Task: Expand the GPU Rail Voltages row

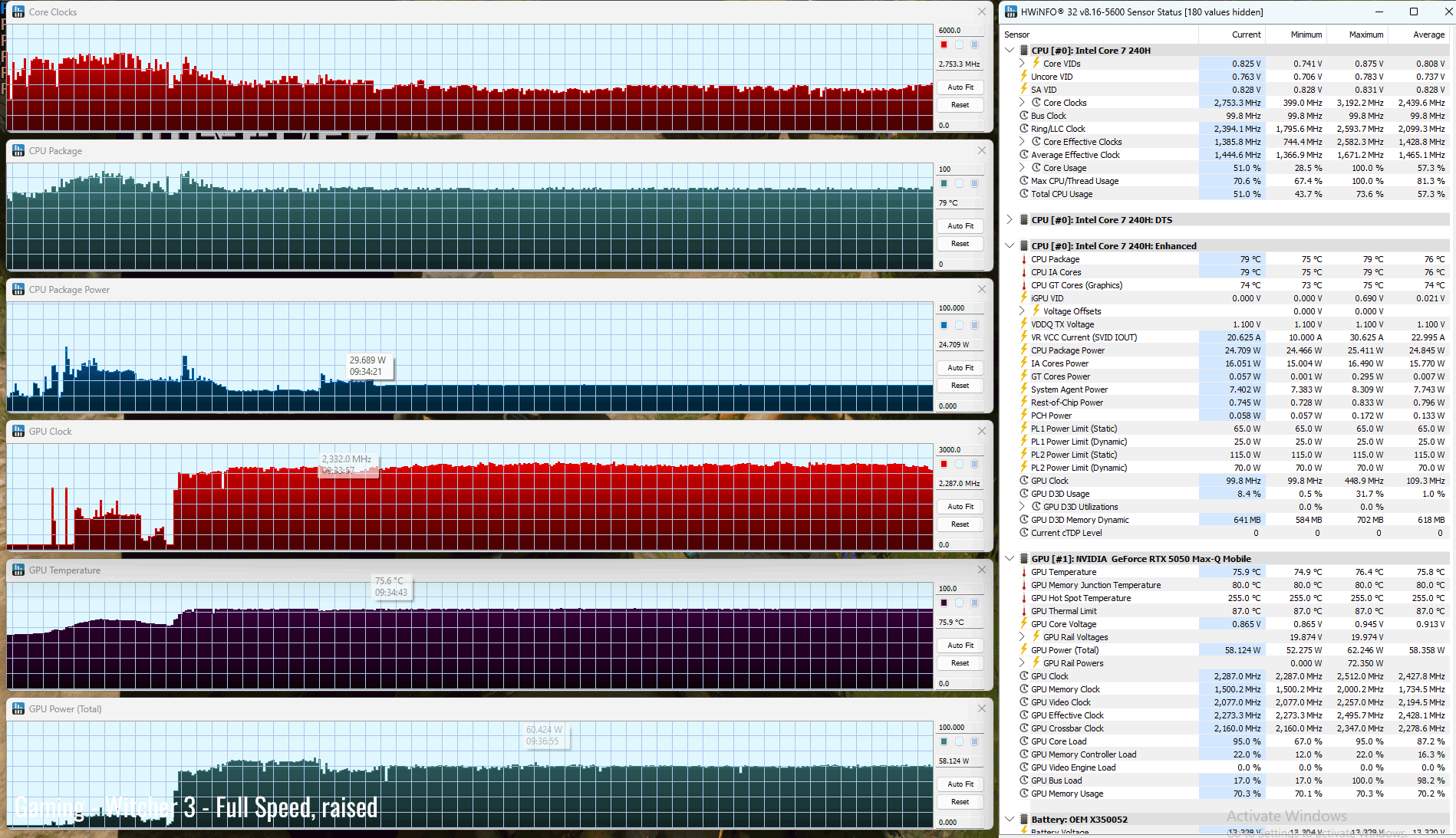Action: pyautogui.click(x=1022, y=637)
